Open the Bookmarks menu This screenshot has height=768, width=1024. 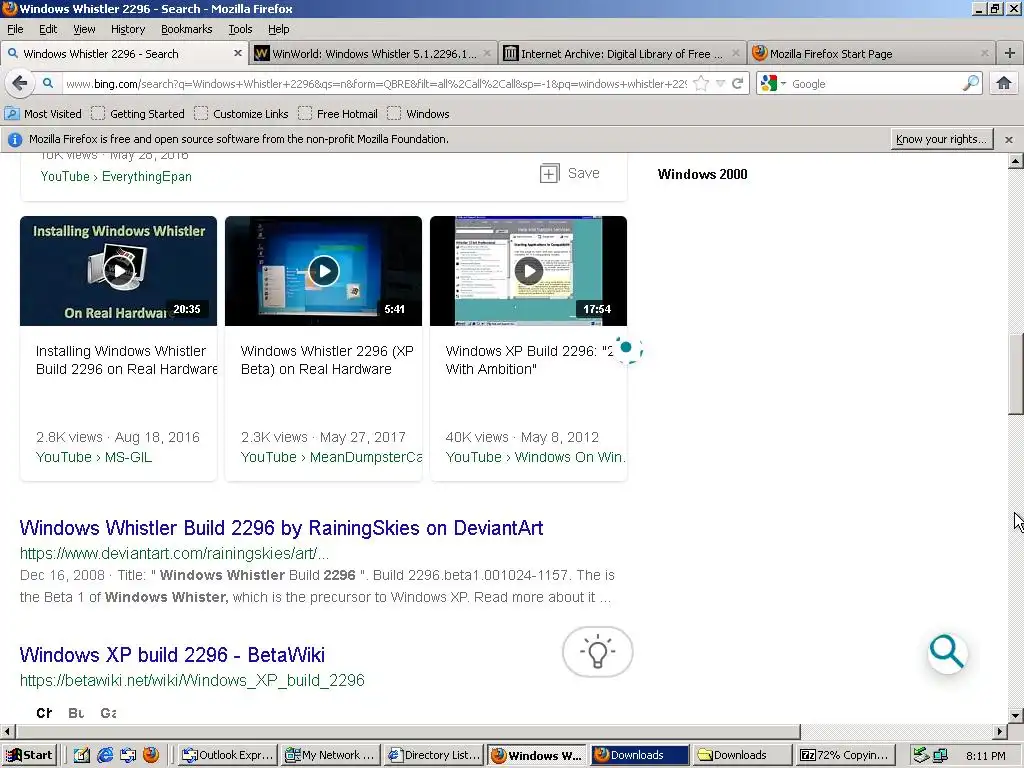(187, 29)
